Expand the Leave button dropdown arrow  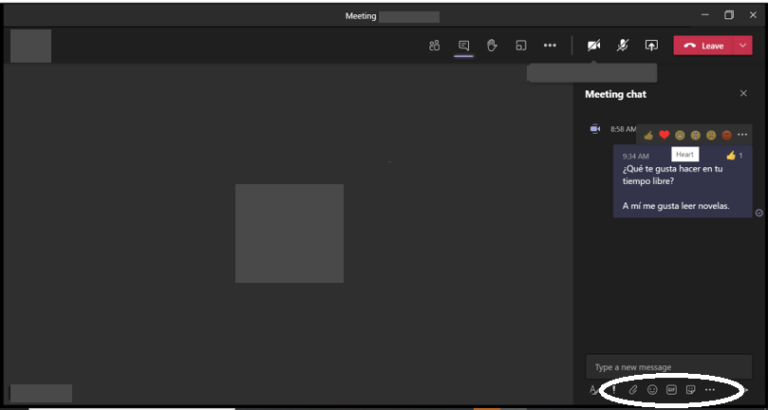tap(743, 45)
